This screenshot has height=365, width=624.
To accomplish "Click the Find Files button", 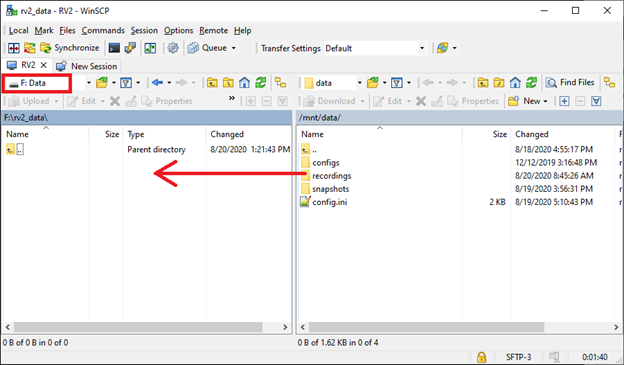I will [x=570, y=82].
